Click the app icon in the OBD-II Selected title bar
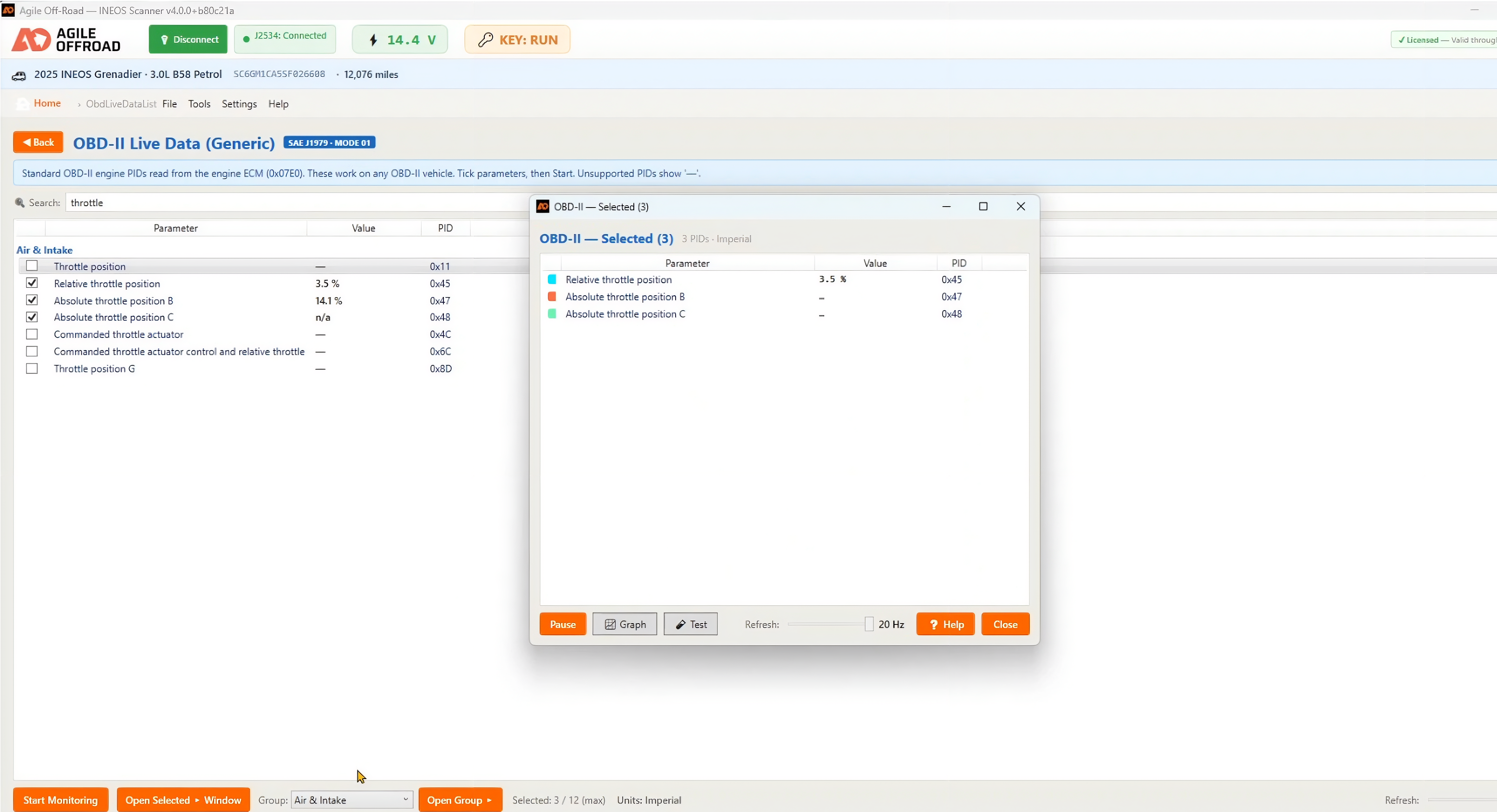The height and width of the screenshot is (812, 1497). coord(543,206)
